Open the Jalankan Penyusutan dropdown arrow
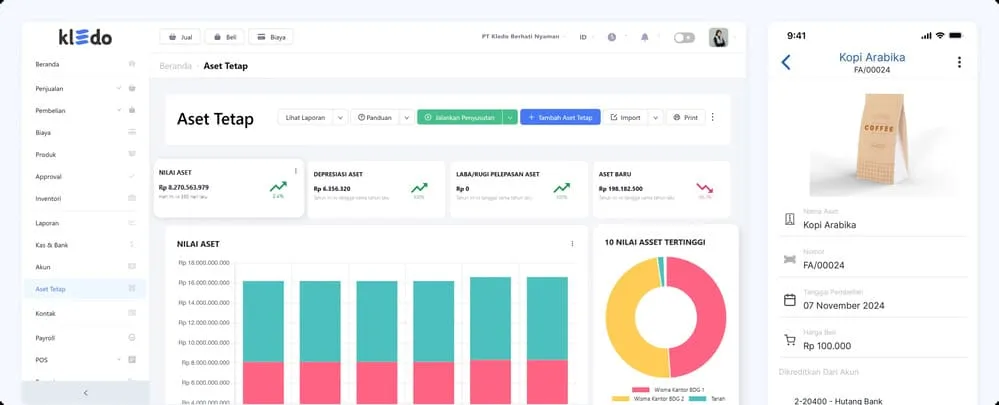The image size is (999, 405). 510,117
